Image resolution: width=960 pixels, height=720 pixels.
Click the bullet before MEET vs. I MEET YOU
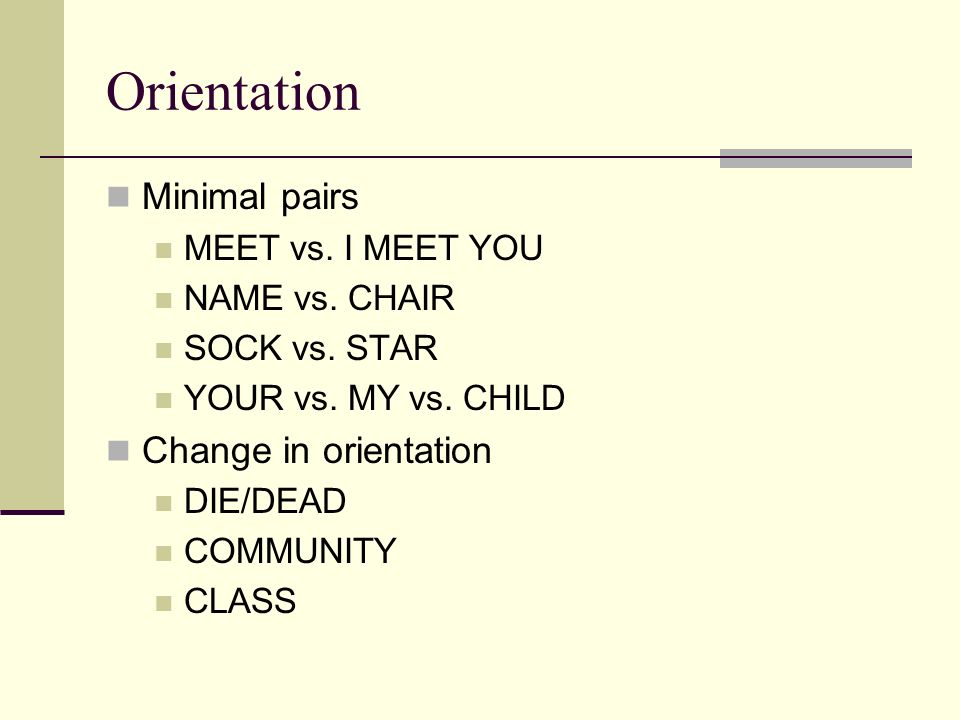[x=163, y=250]
